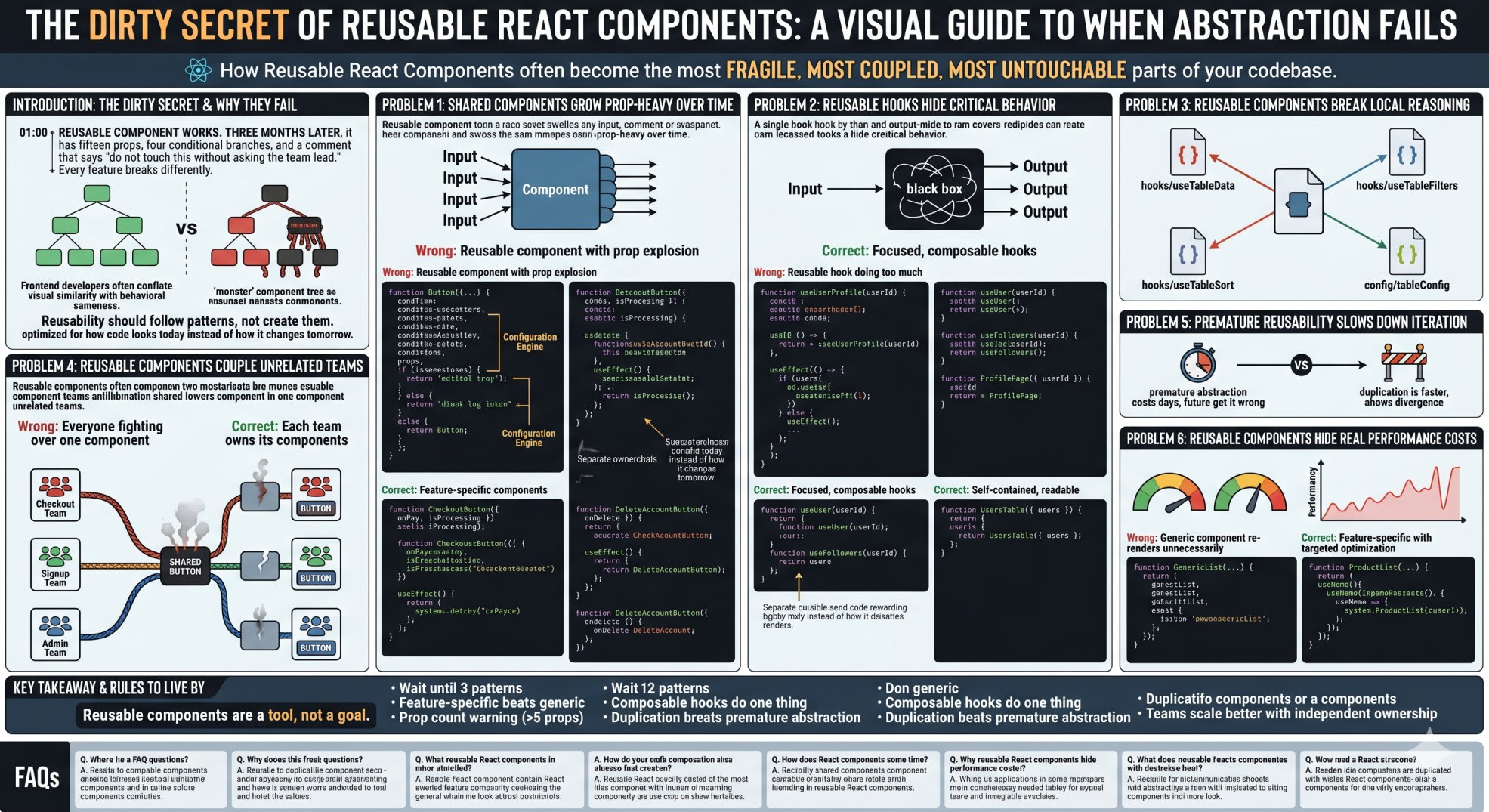Click the road barrier icon above duplication is faster
This screenshot has width=1489, height=812.
(x=1404, y=364)
